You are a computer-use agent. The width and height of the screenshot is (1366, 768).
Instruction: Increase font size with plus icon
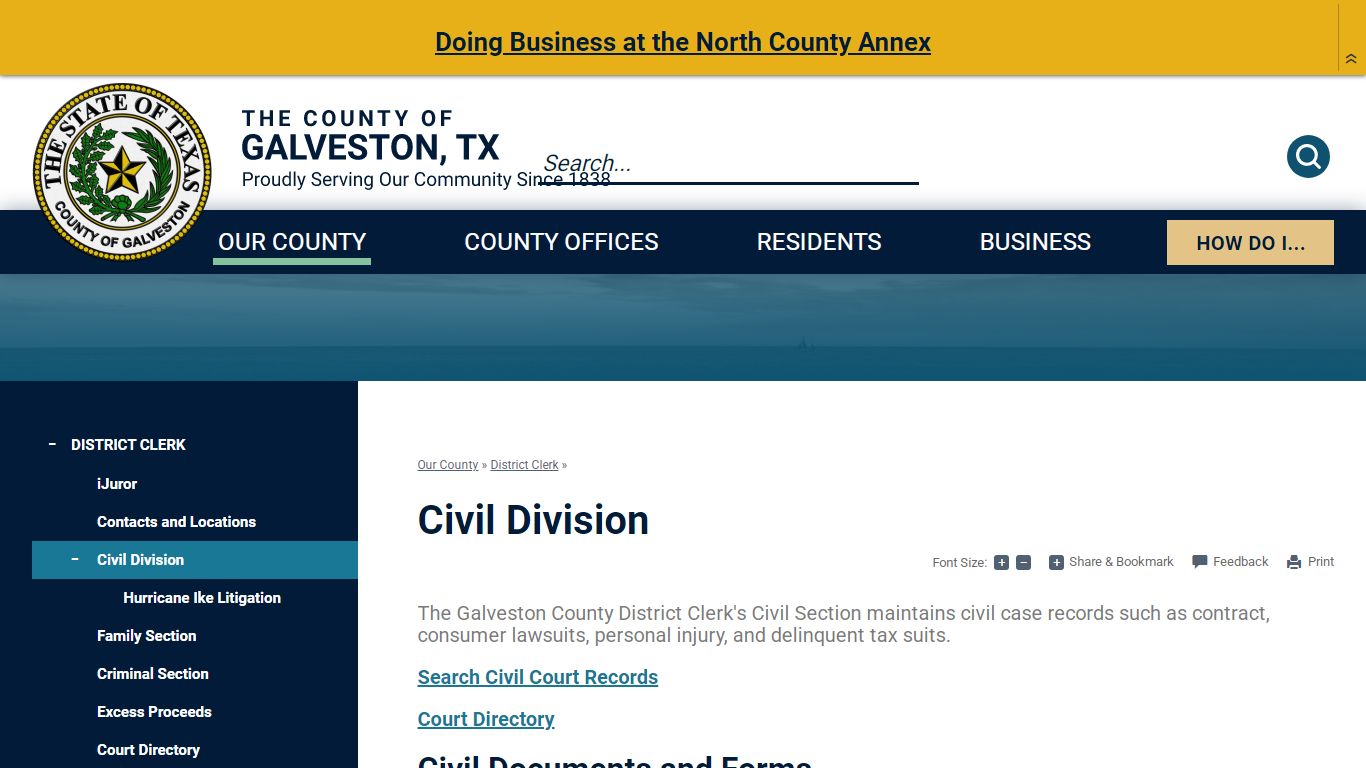(x=1001, y=562)
